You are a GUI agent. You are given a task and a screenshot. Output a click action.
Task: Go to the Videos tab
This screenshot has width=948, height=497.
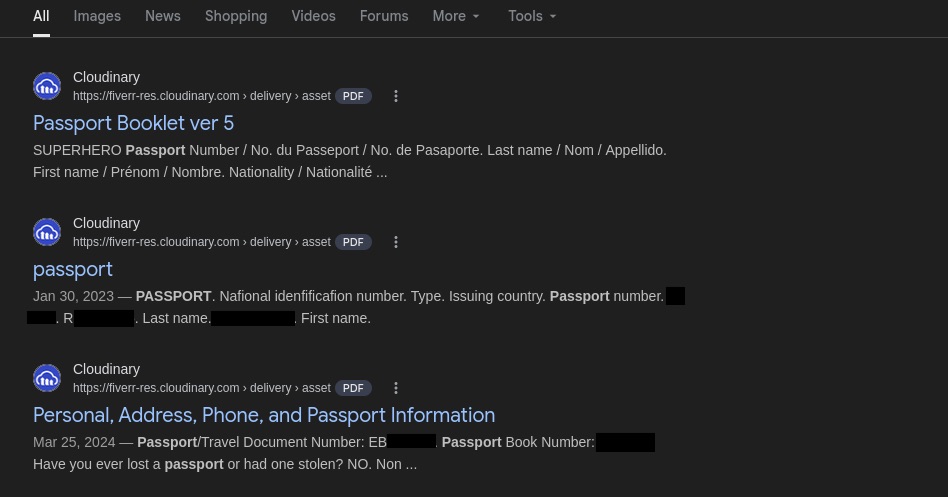[x=314, y=16]
